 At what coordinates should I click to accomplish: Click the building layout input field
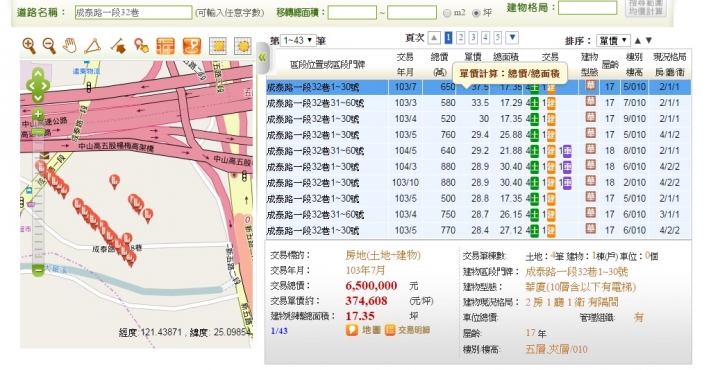tap(587, 8)
